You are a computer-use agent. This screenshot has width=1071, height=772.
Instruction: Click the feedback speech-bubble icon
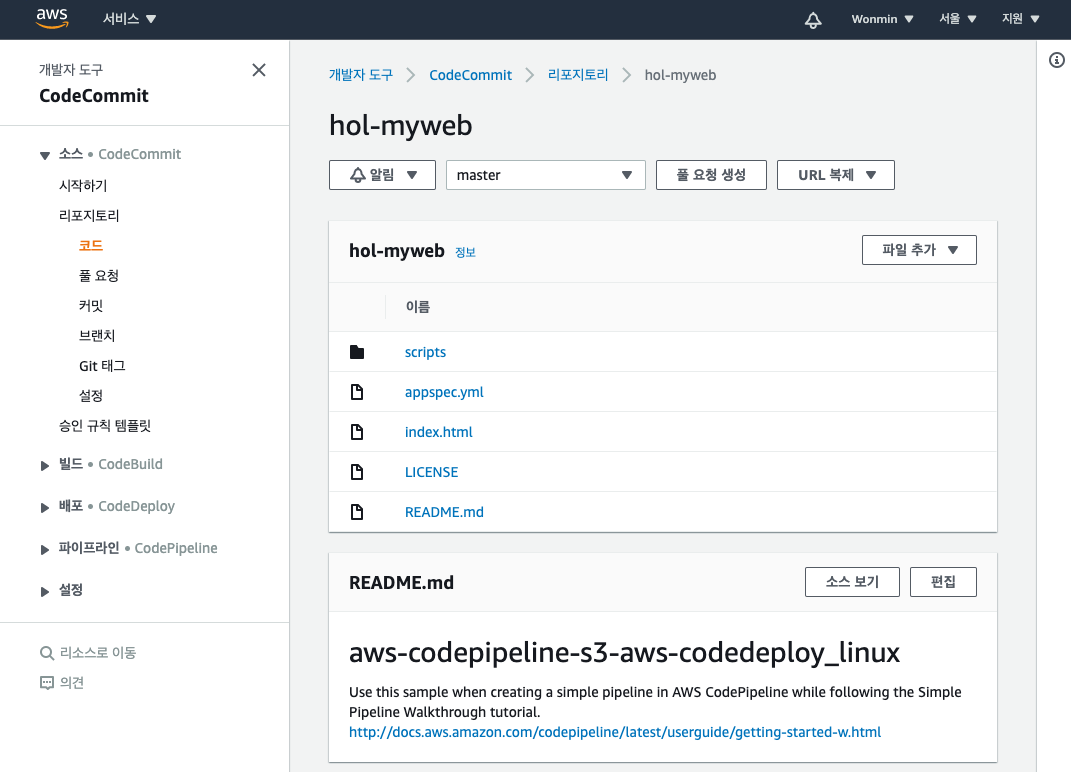(46, 683)
